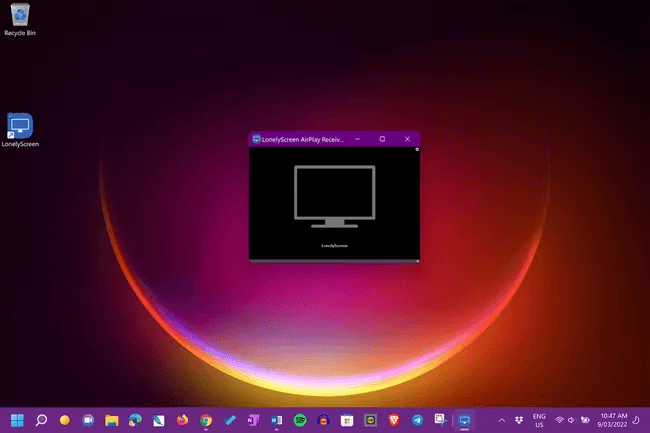Open Telegram from the taskbar
Image resolution: width=650 pixels, height=433 pixels.
point(418,420)
